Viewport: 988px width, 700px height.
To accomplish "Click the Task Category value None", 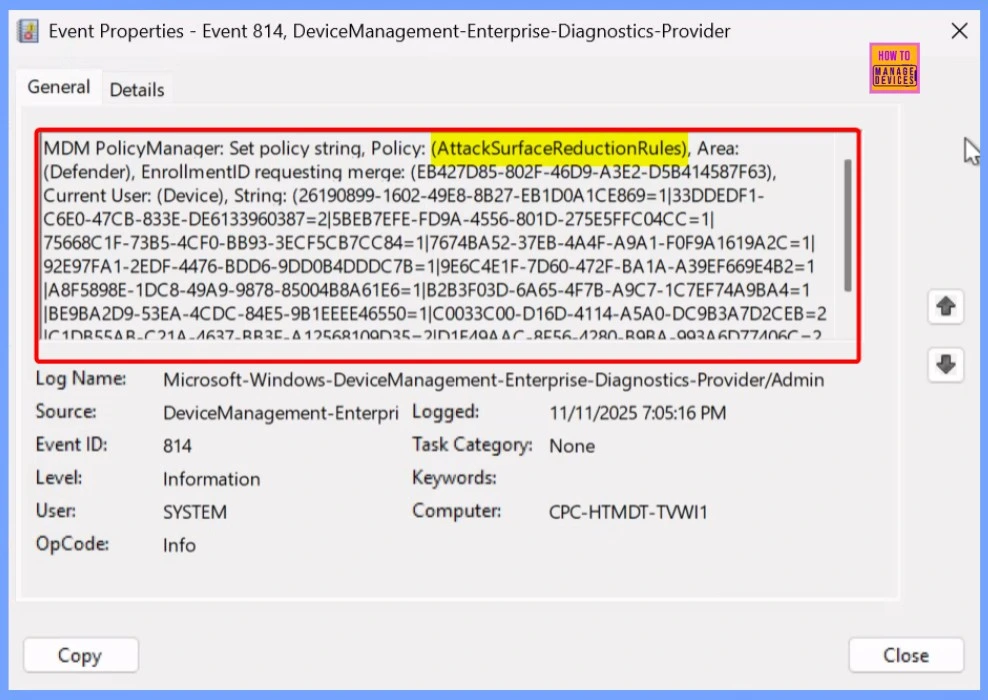I will coord(572,446).
